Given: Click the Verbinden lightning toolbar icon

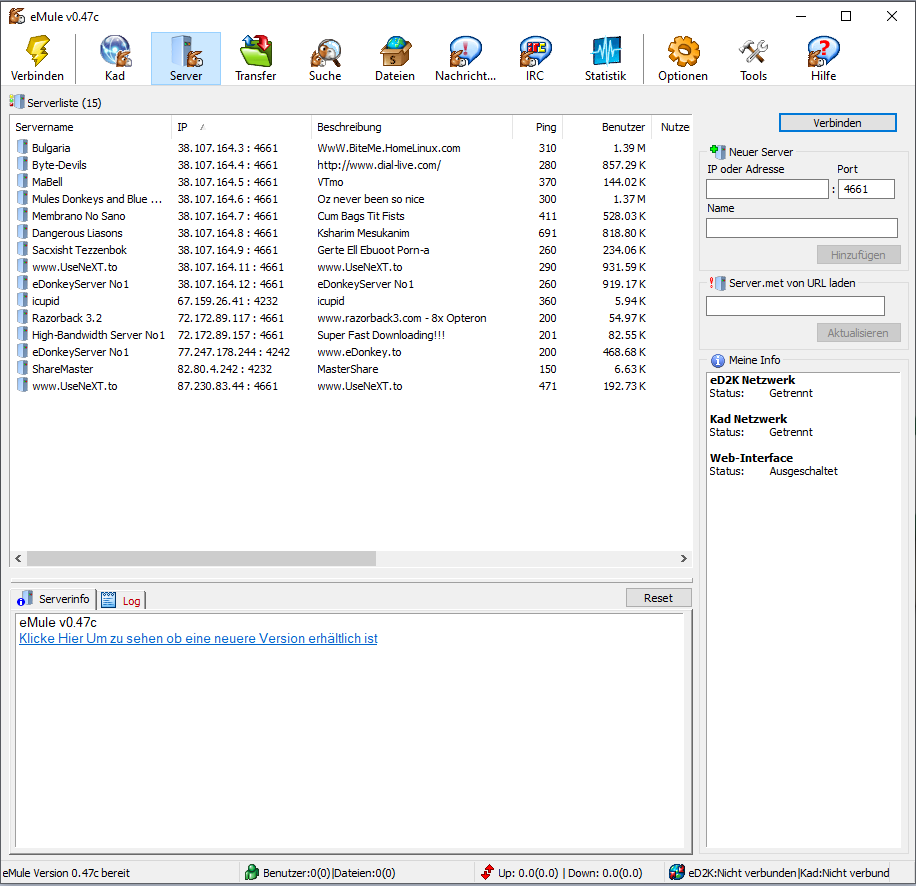Looking at the screenshot, I should pyautogui.click(x=37, y=58).
